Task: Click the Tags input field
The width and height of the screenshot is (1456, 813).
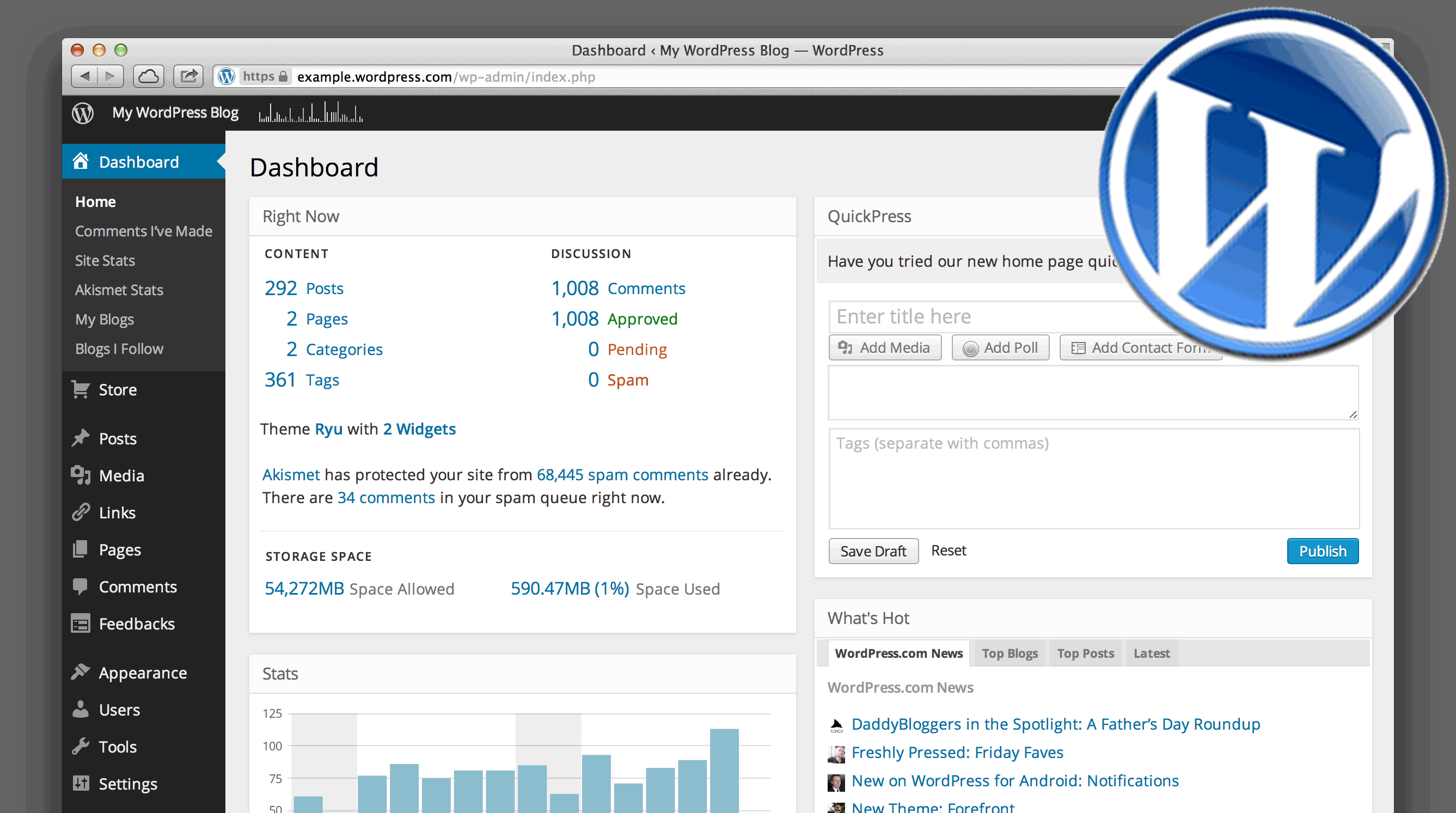Action: 1094,478
